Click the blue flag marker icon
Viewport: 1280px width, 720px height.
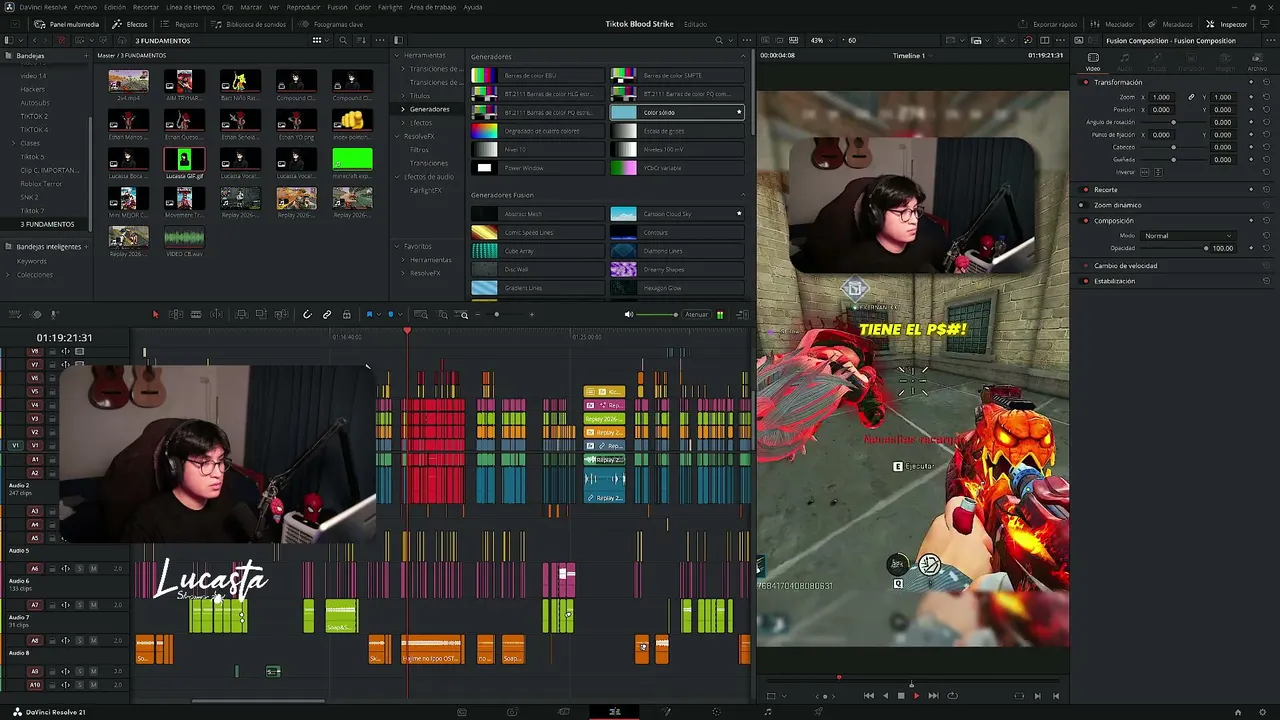pos(369,315)
